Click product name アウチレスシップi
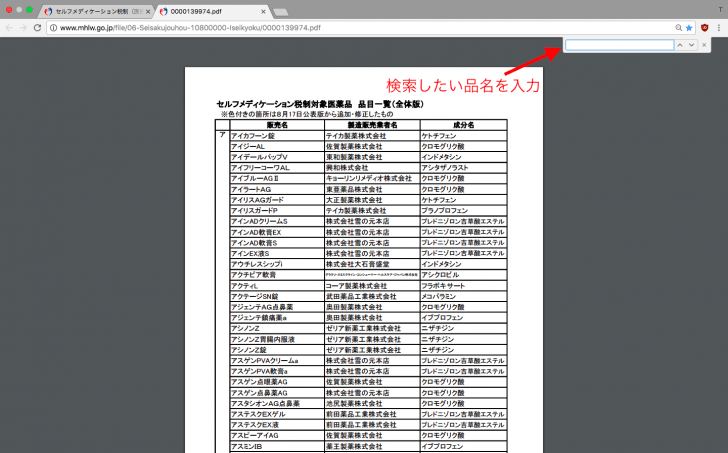728x453 pixels. (257, 264)
